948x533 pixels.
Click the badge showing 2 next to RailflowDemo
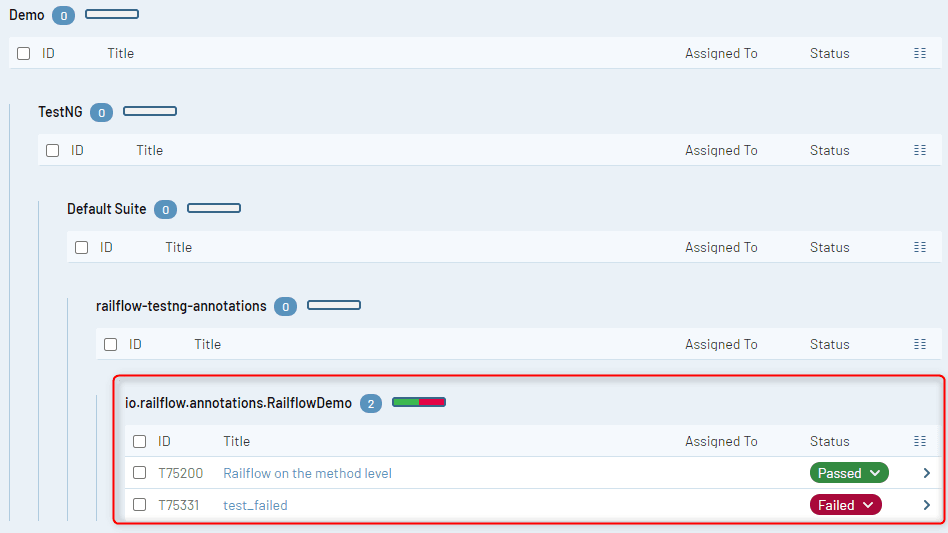tap(371, 404)
